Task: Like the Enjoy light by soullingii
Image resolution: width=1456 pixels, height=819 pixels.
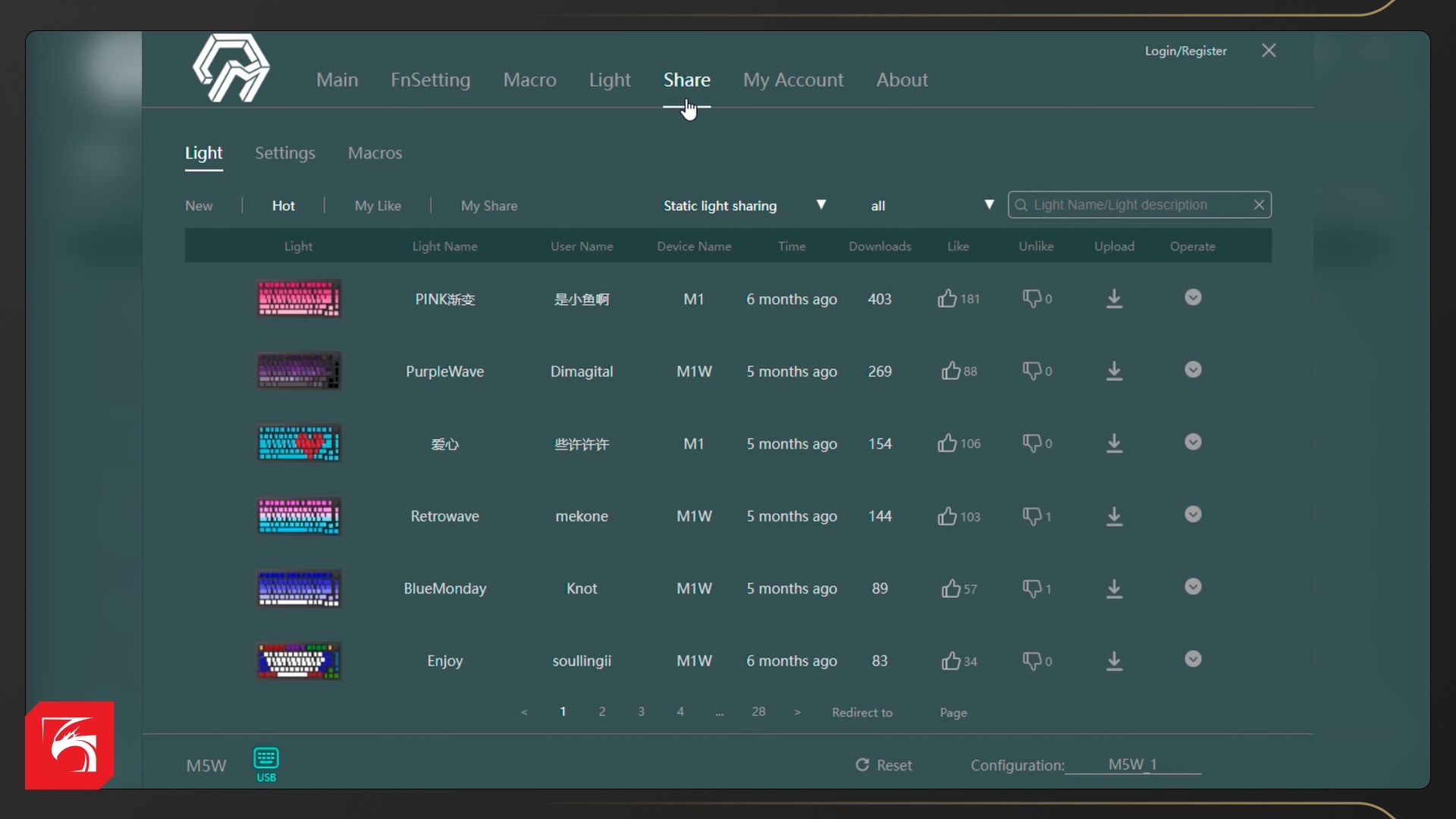Action: (x=951, y=661)
